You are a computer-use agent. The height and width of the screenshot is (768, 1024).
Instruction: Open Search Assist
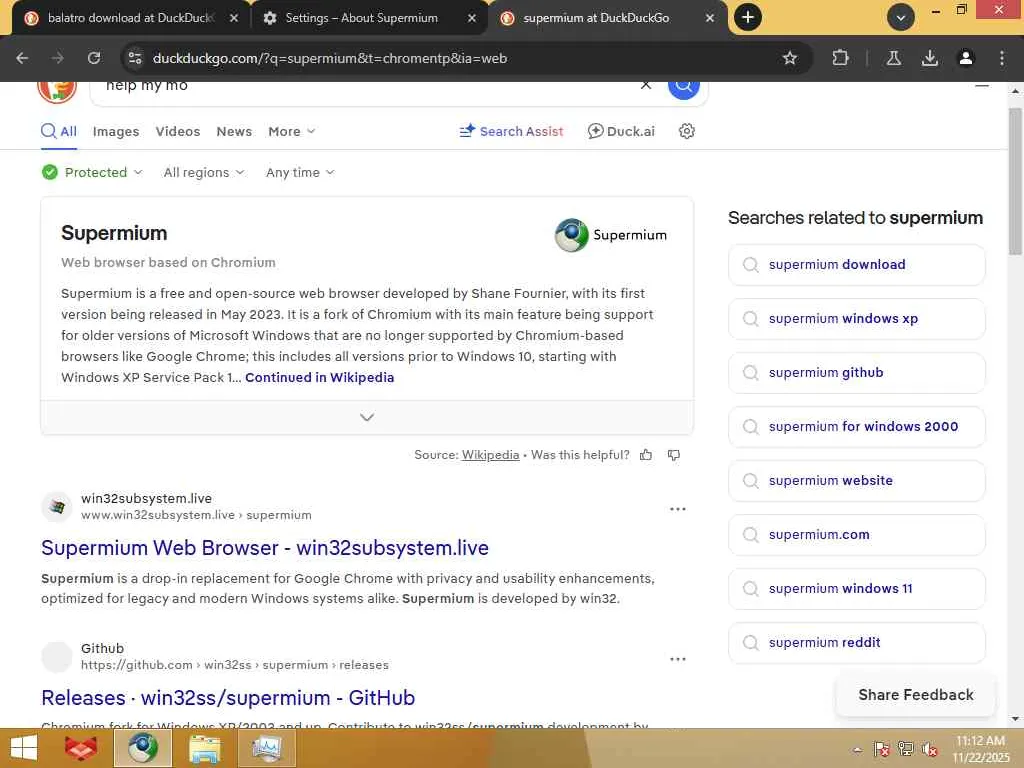coord(511,131)
